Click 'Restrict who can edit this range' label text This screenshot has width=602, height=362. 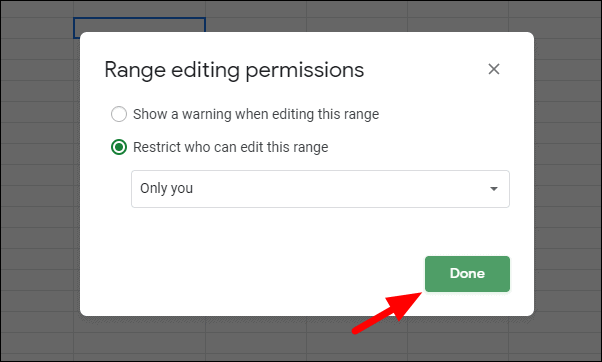230,147
